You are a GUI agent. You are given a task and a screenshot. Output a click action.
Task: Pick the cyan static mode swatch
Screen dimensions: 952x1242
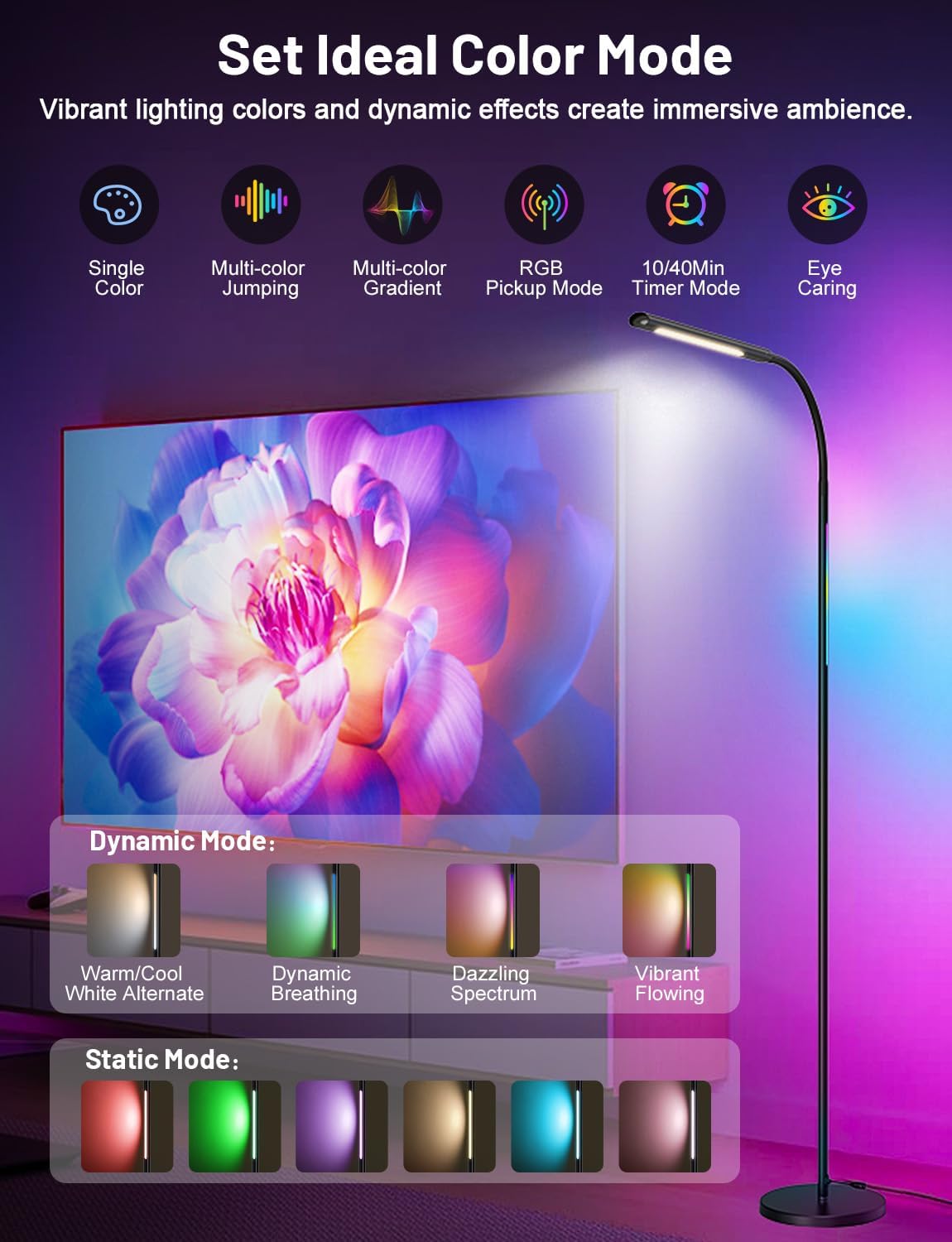(x=557, y=1126)
